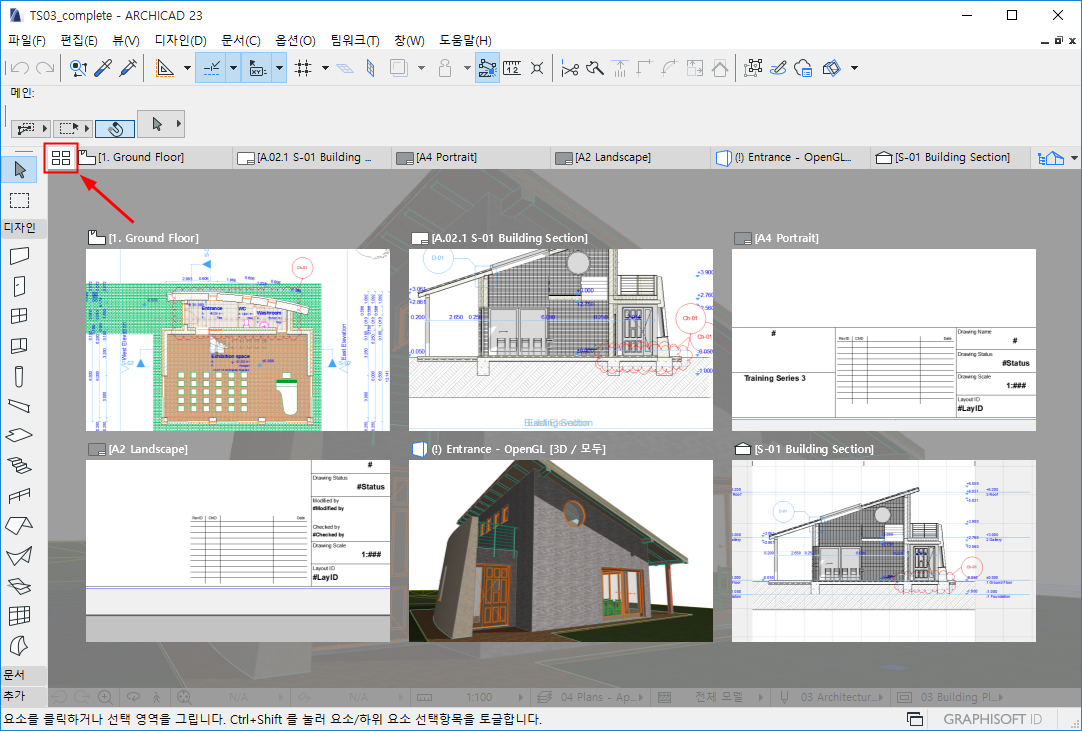This screenshot has height=731, width=1082.
Task: Open the 디자인(D) menu
Action: coord(180,41)
